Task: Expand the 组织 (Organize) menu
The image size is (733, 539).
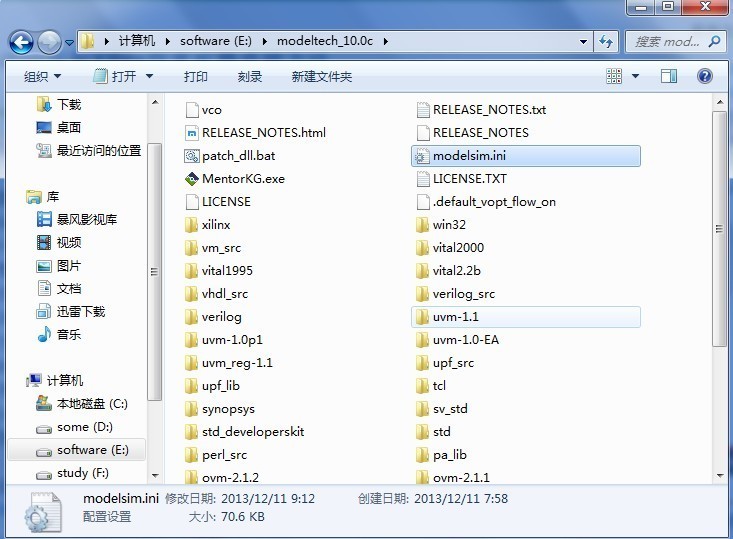Action: (x=42, y=77)
